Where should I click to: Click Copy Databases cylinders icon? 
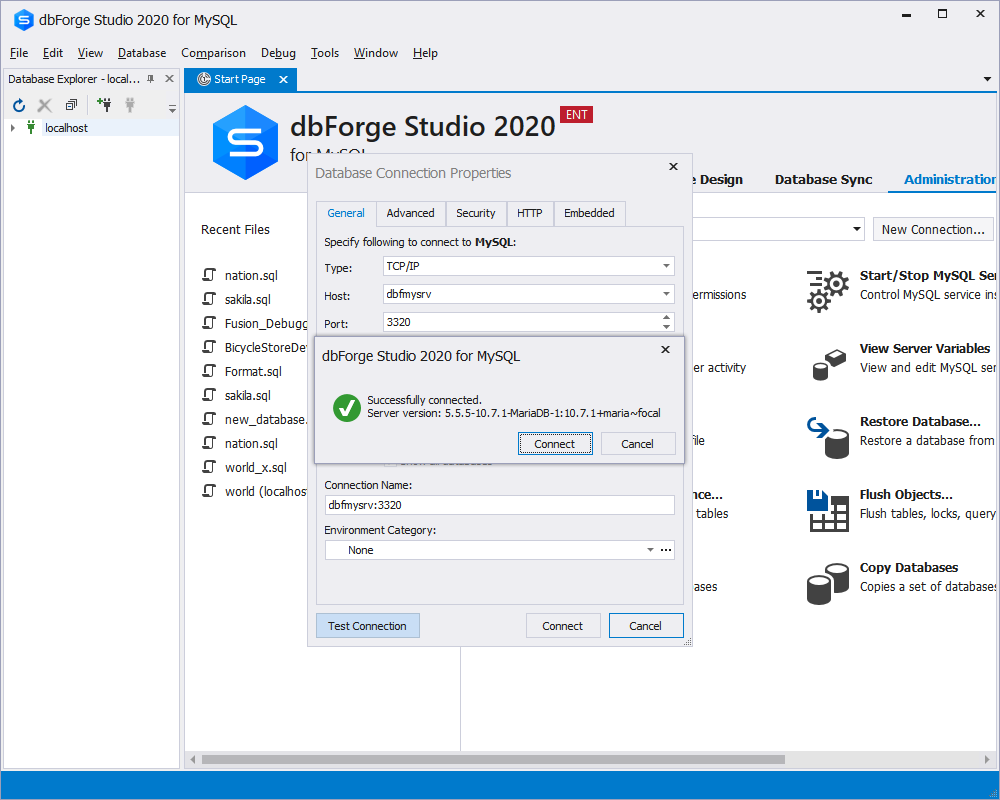(828, 583)
